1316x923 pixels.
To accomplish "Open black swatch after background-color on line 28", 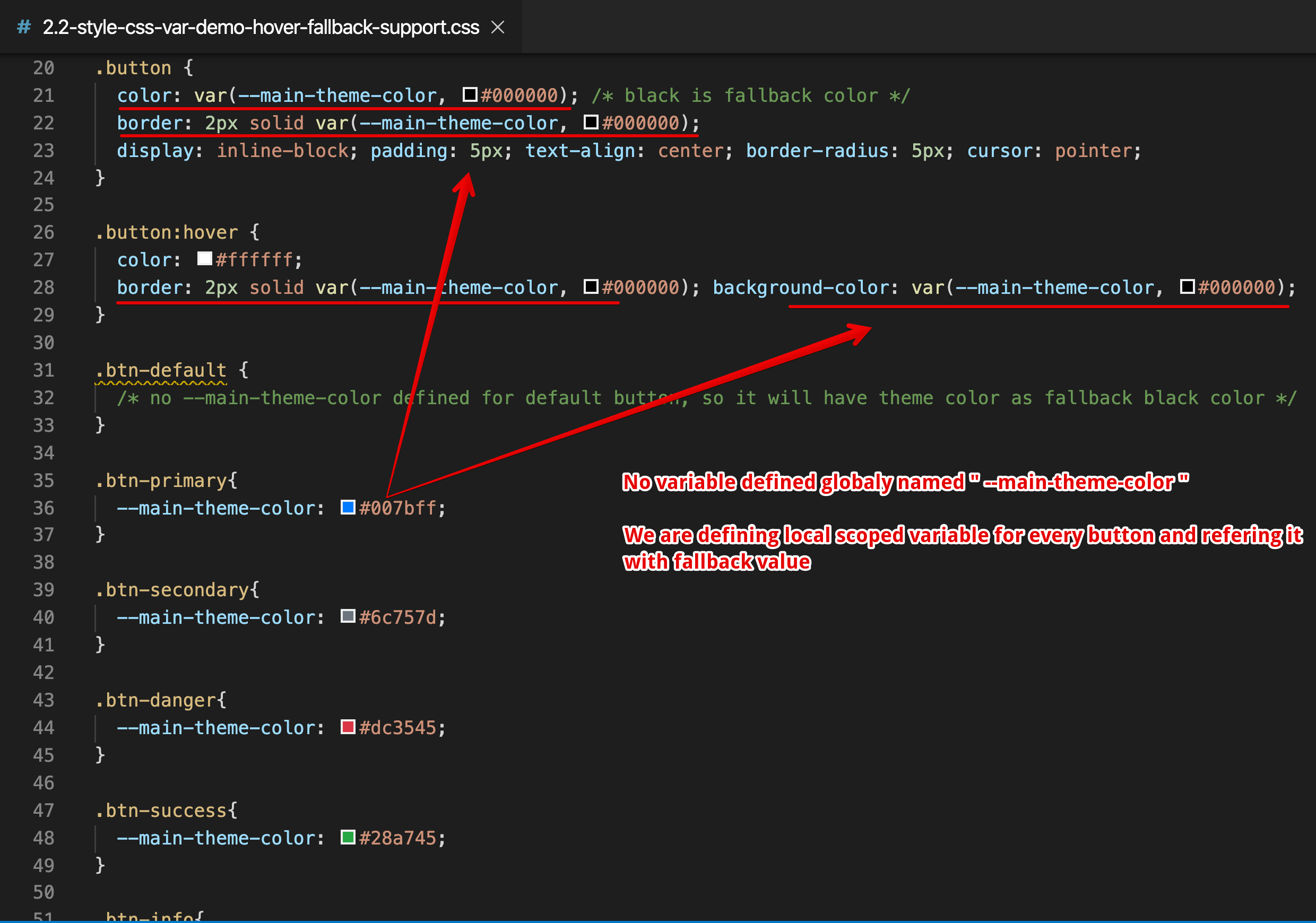I will (x=1187, y=286).
